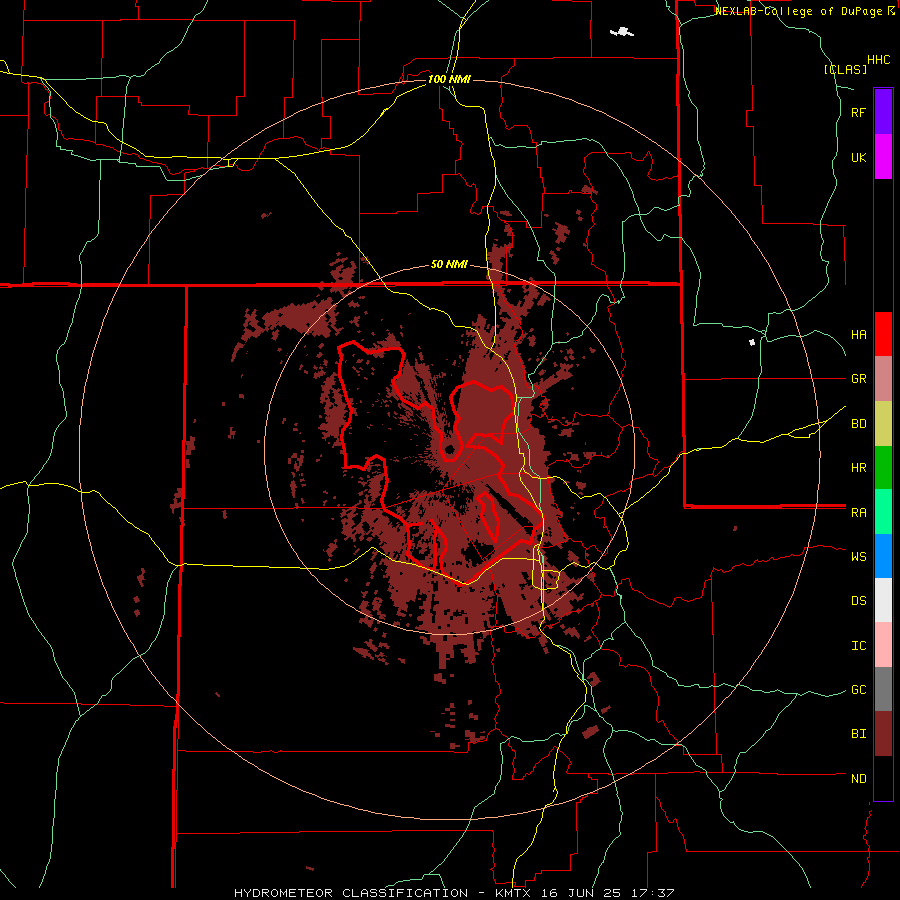Click the HA legend label

tap(858, 335)
